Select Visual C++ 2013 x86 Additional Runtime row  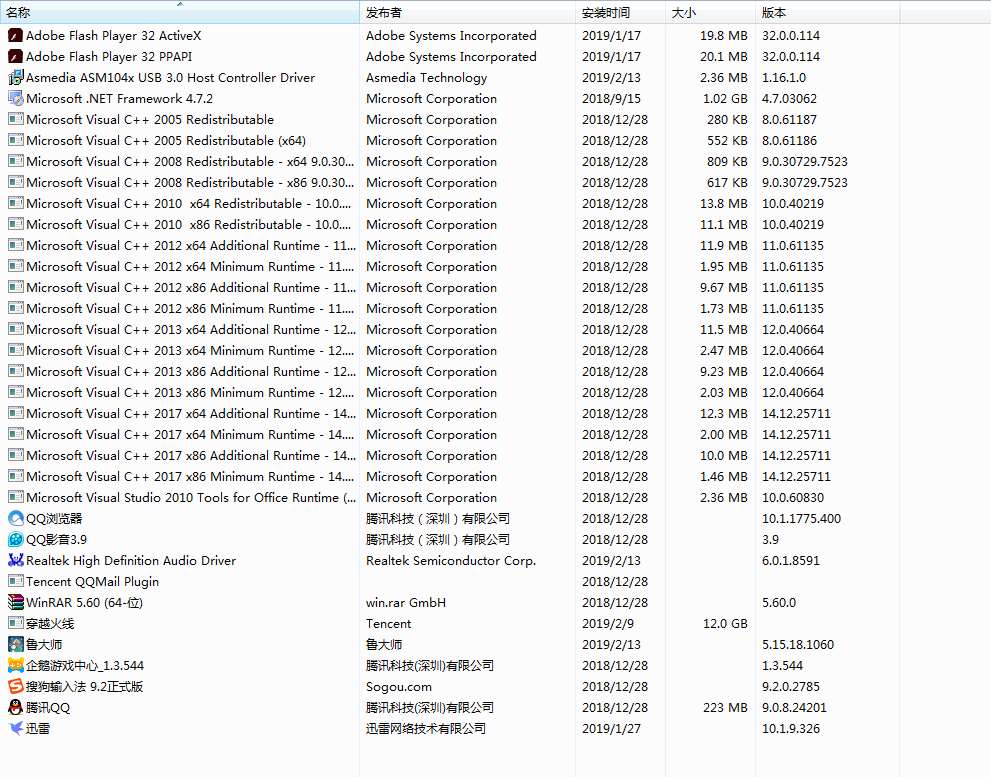coord(450,372)
